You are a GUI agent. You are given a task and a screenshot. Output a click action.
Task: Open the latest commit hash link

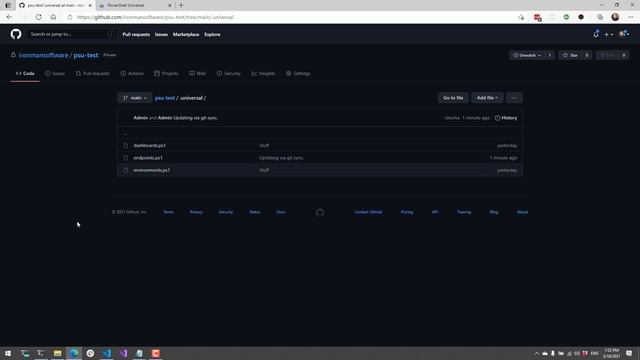pos(451,118)
